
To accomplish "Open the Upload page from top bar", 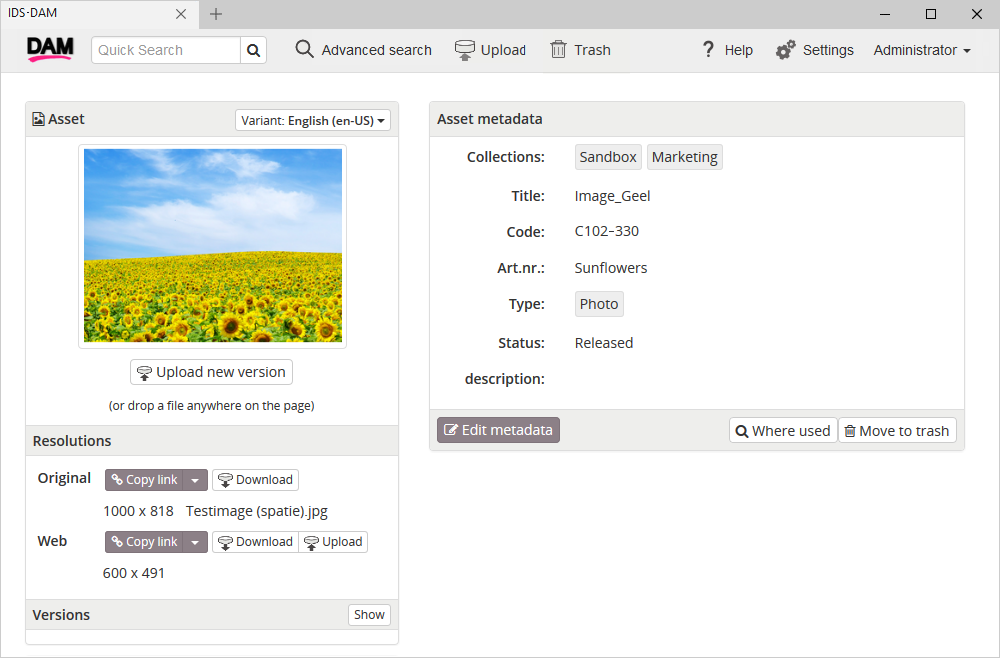I will pyautogui.click(x=490, y=50).
